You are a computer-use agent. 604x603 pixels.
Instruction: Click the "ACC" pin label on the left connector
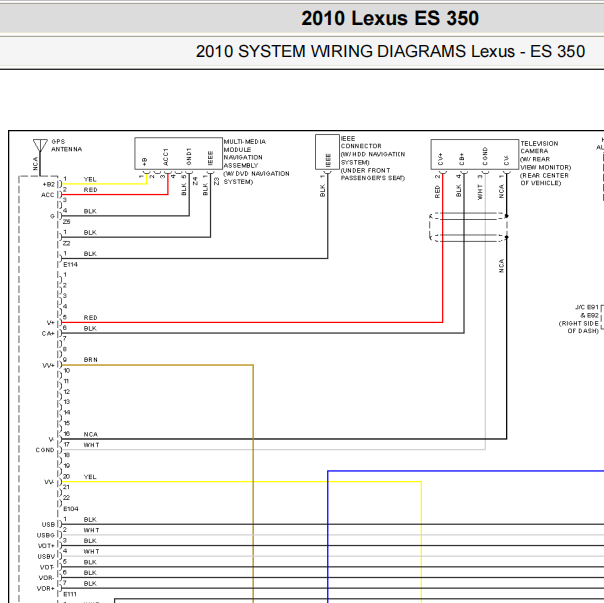[47, 195]
